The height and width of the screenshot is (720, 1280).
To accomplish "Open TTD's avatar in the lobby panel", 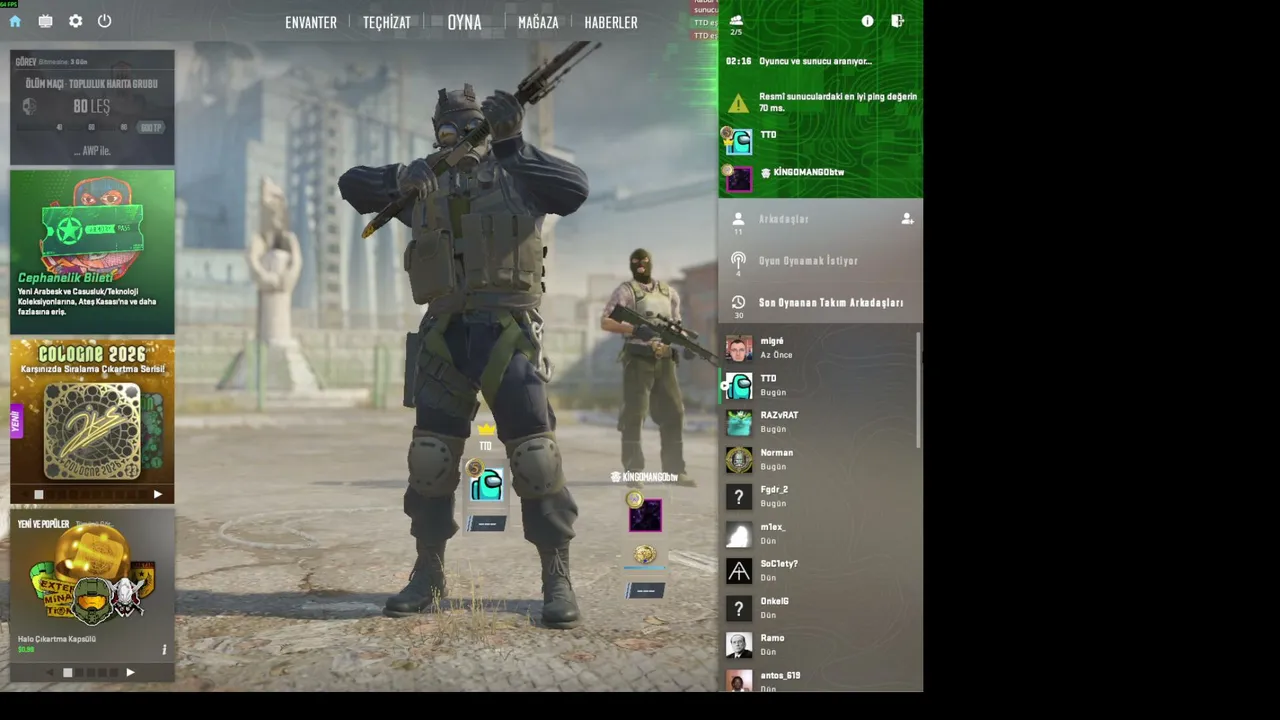I will pyautogui.click(x=739, y=141).
